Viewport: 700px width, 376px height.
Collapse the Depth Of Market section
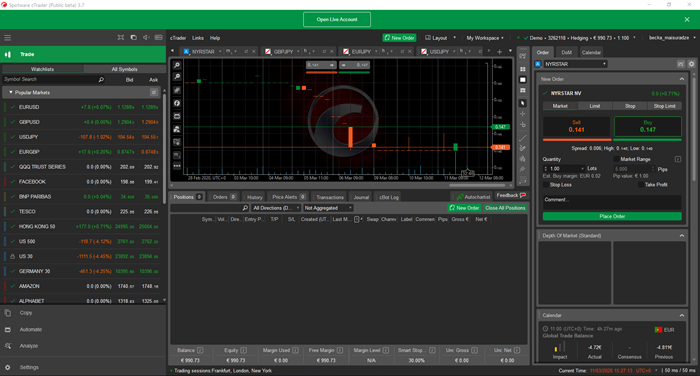(x=682, y=236)
